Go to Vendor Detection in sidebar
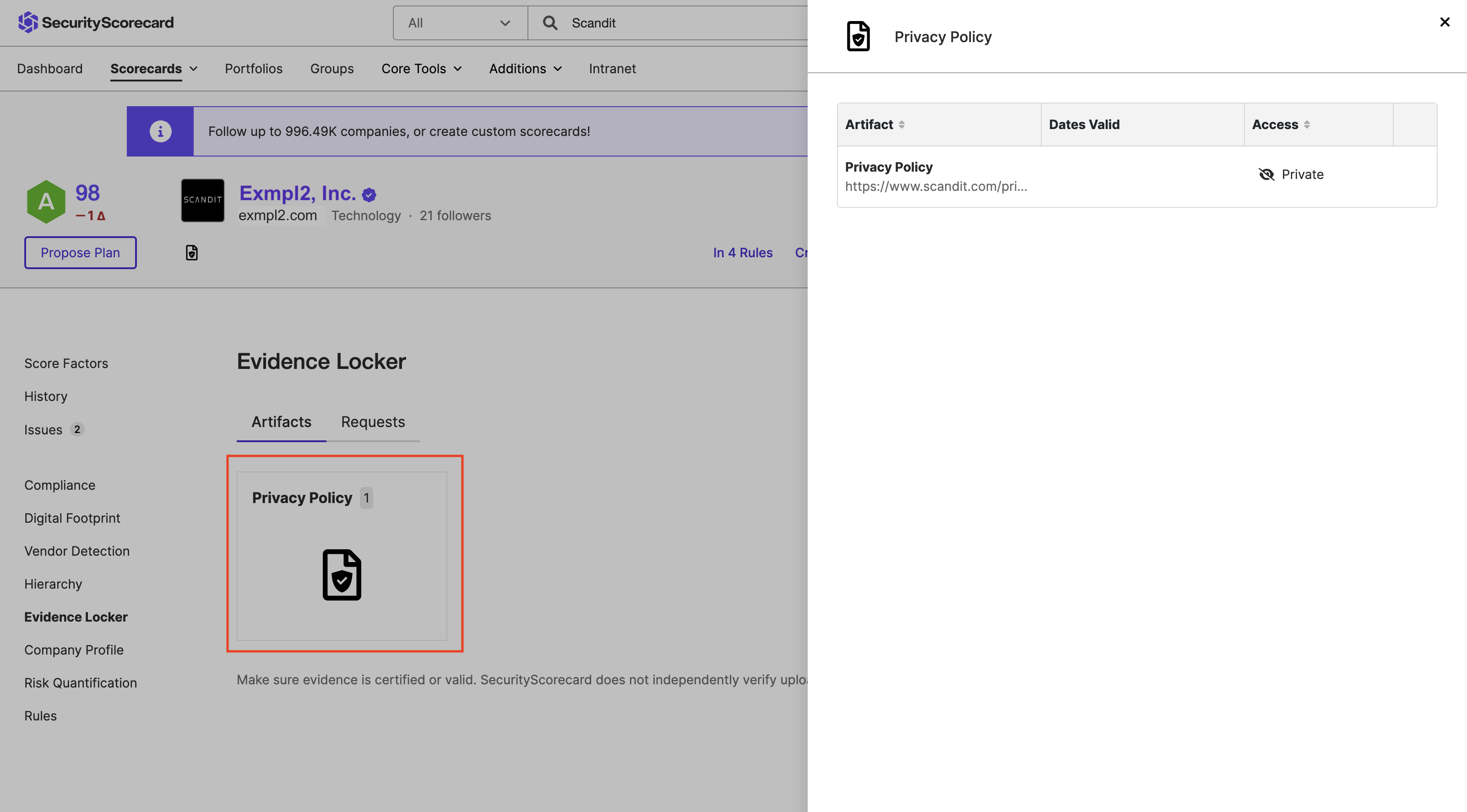The height and width of the screenshot is (812, 1467). click(x=77, y=551)
